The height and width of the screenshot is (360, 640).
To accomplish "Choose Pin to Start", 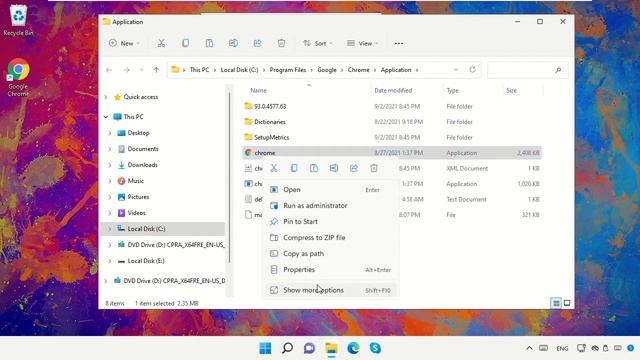I will pyautogui.click(x=331, y=221).
